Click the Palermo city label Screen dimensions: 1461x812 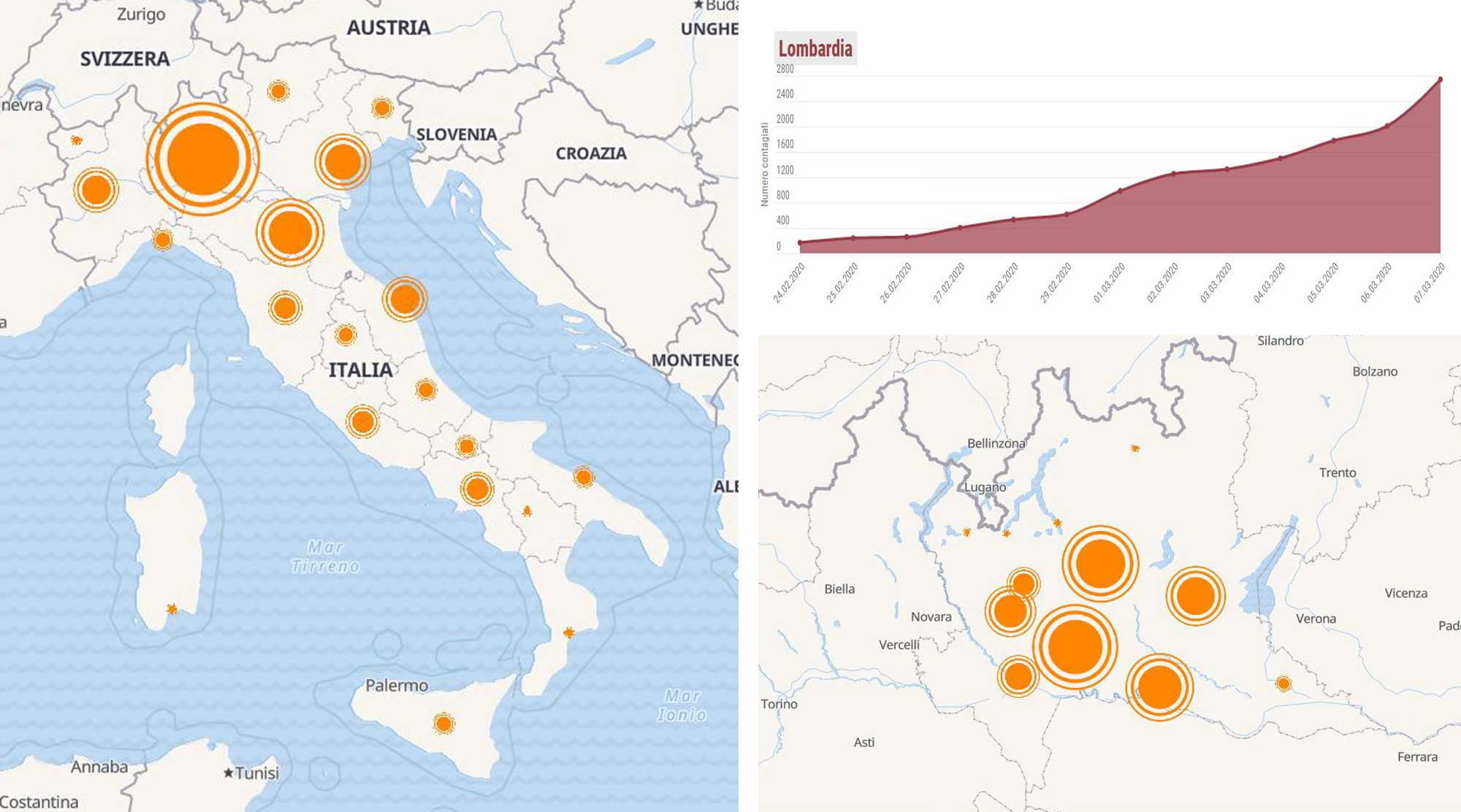coord(397,686)
